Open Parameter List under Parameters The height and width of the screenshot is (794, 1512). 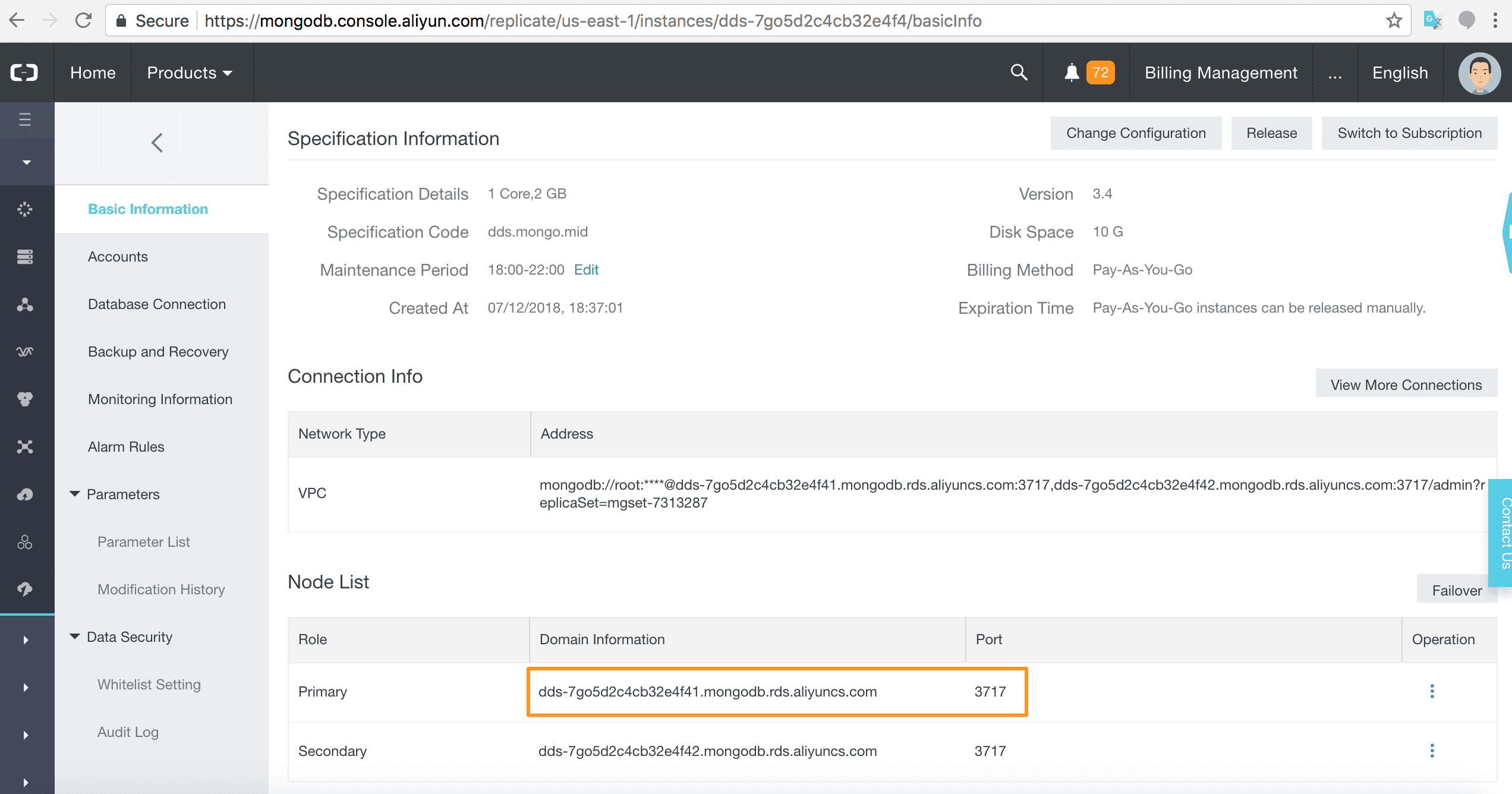click(143, 542)
